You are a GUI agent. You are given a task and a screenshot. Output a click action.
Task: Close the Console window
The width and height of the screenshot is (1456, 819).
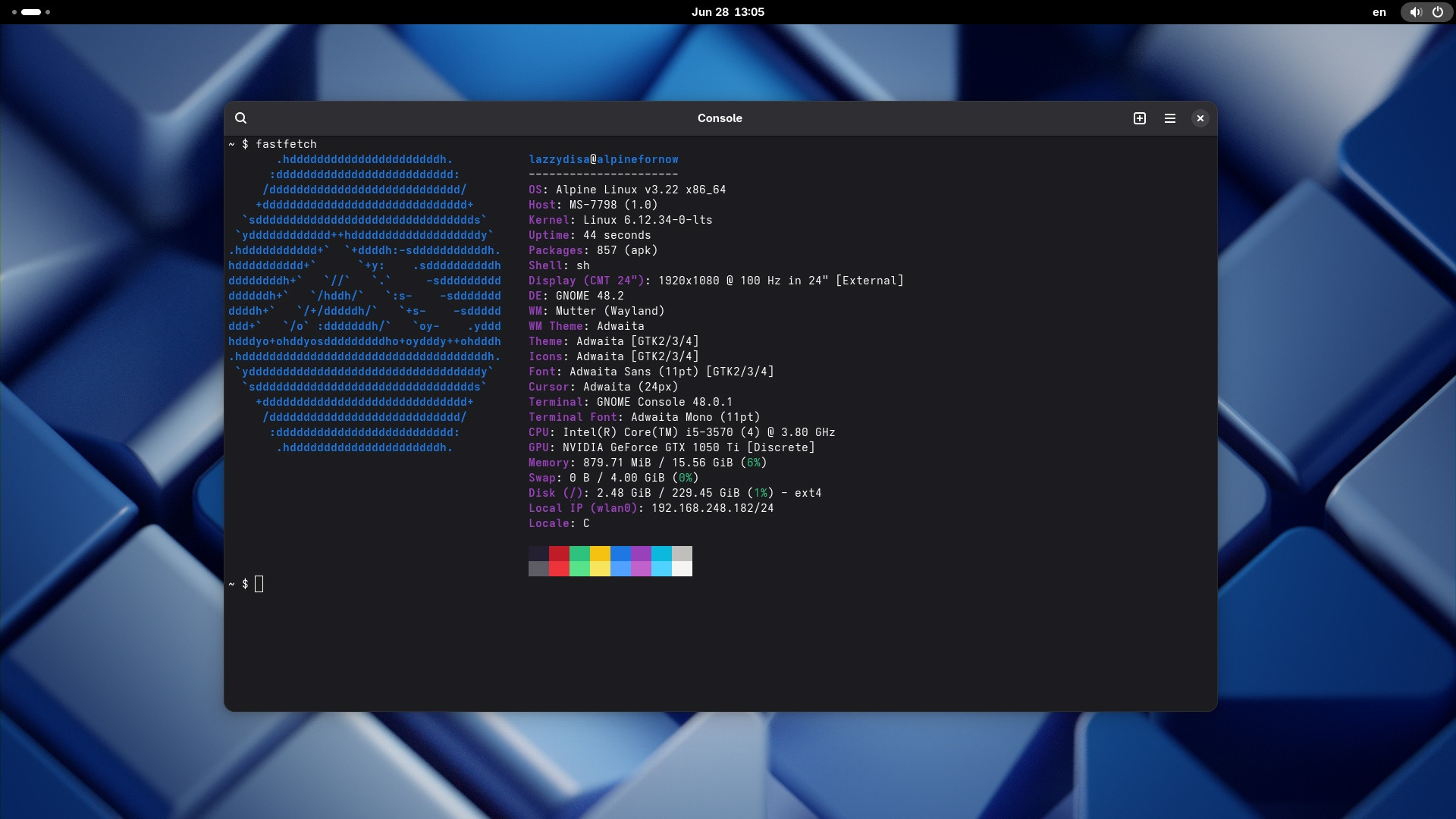point(1200,118)
